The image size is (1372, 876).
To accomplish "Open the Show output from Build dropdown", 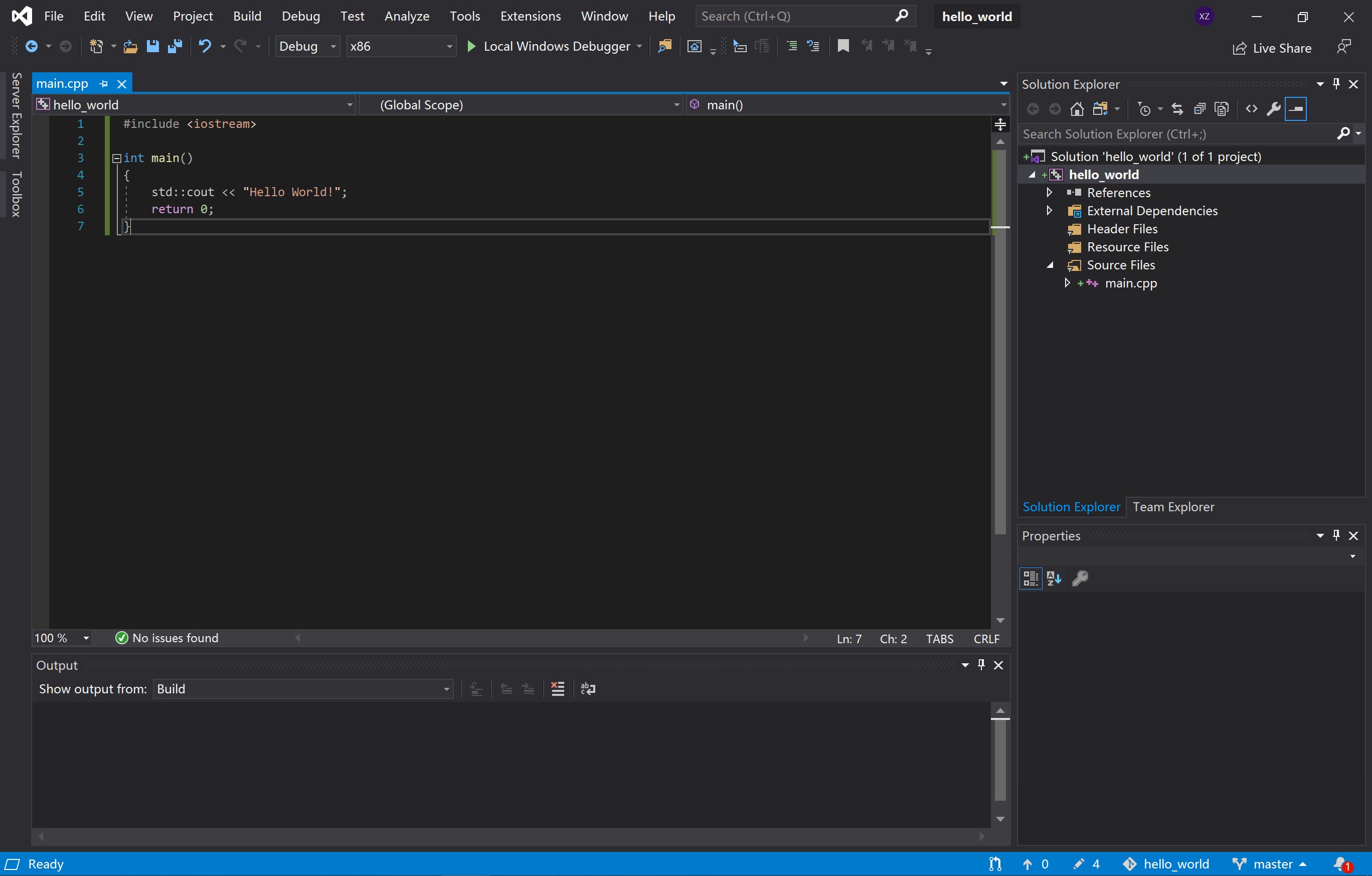I will pyautogui.click(x=303, y=688).
